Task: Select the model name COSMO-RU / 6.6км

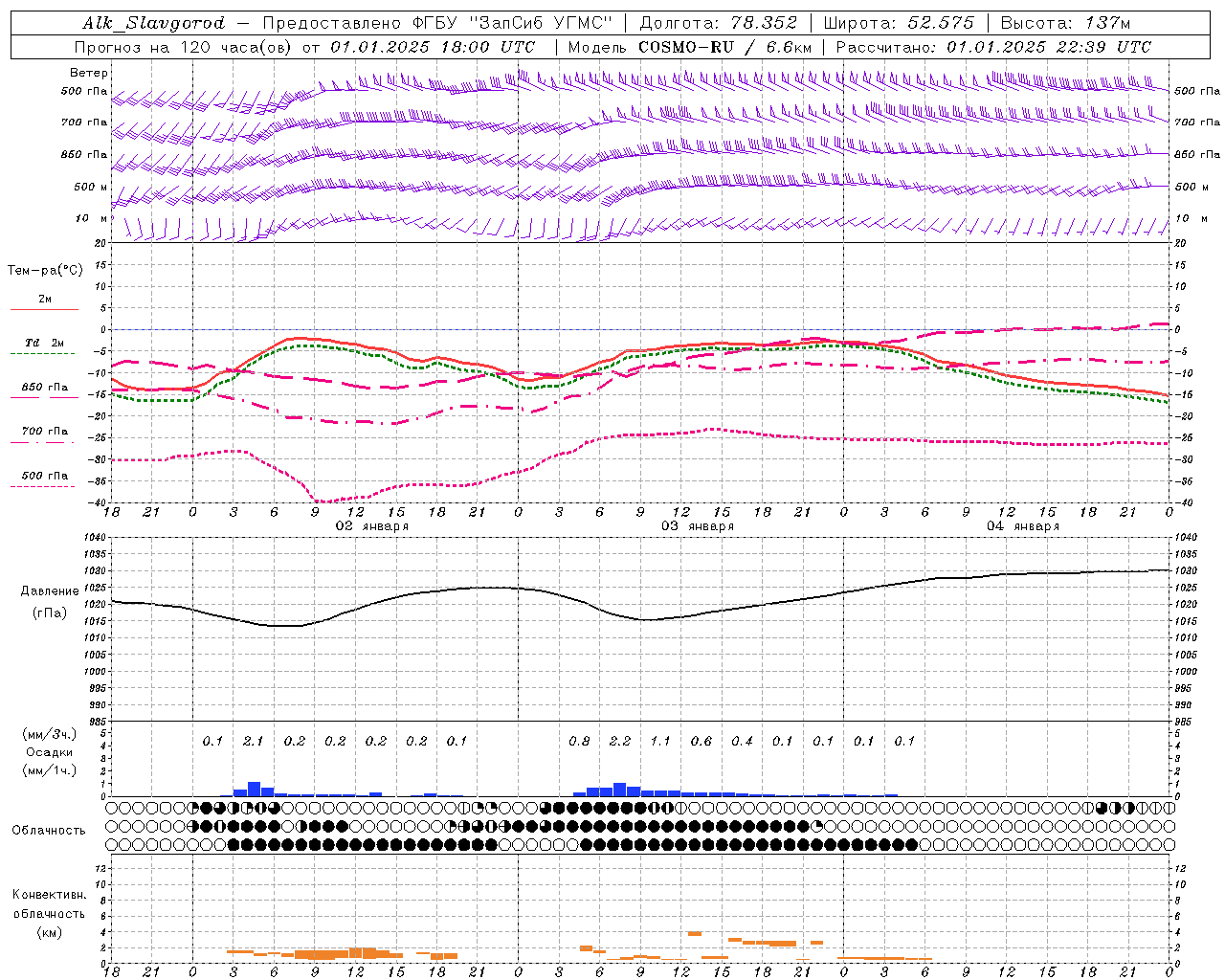Action: (x=725, y=47)
